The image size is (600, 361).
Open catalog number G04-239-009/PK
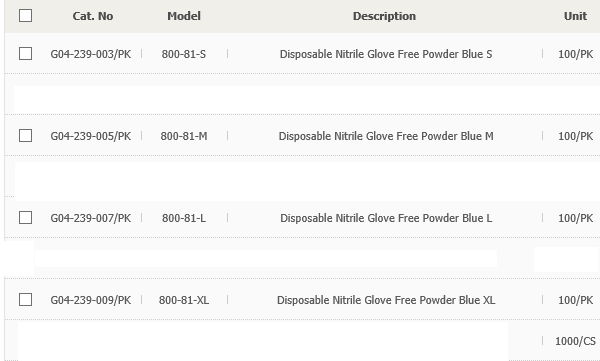click(x=91, y=300)
